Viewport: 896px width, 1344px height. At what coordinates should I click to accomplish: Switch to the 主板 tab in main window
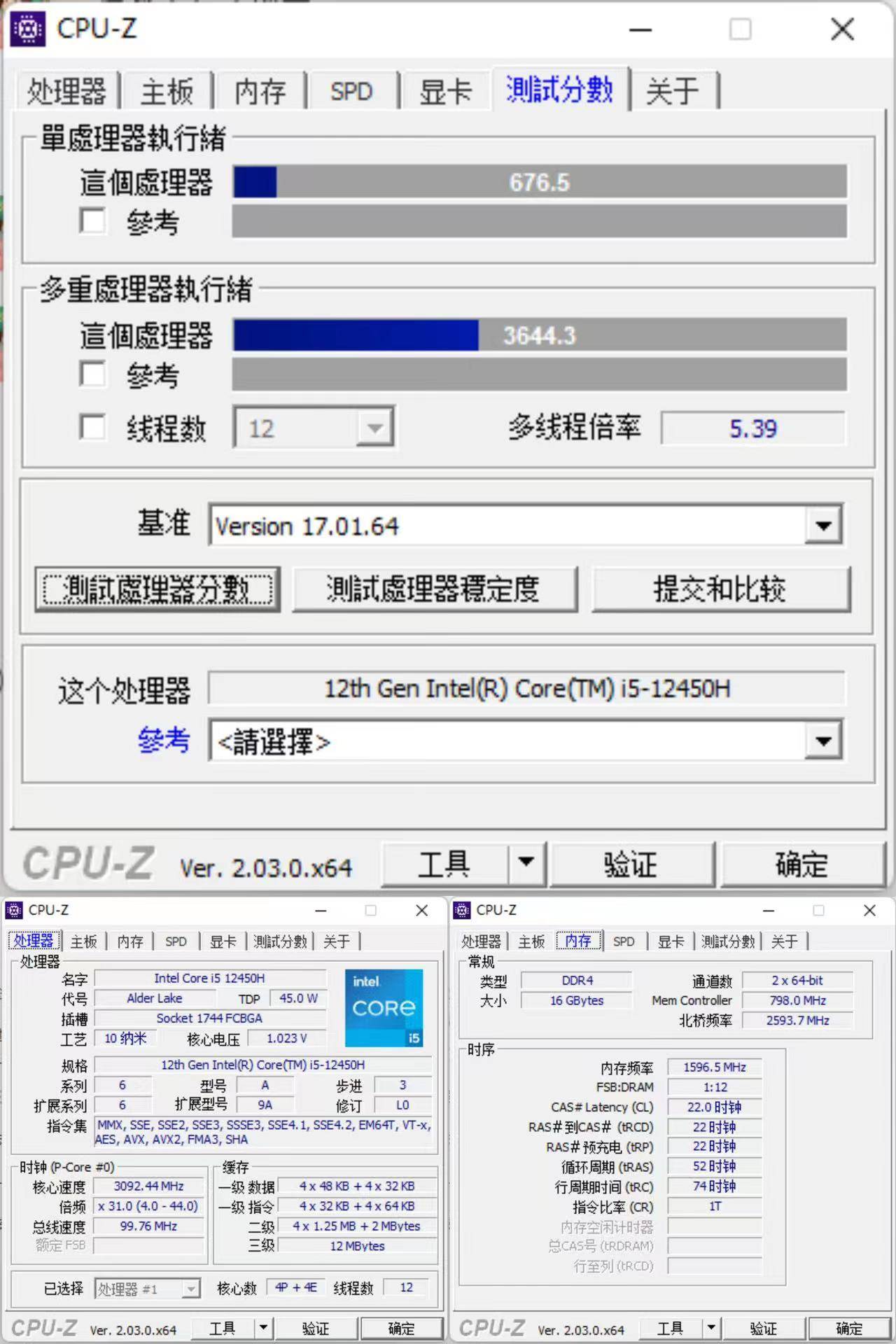pos(167,92)
